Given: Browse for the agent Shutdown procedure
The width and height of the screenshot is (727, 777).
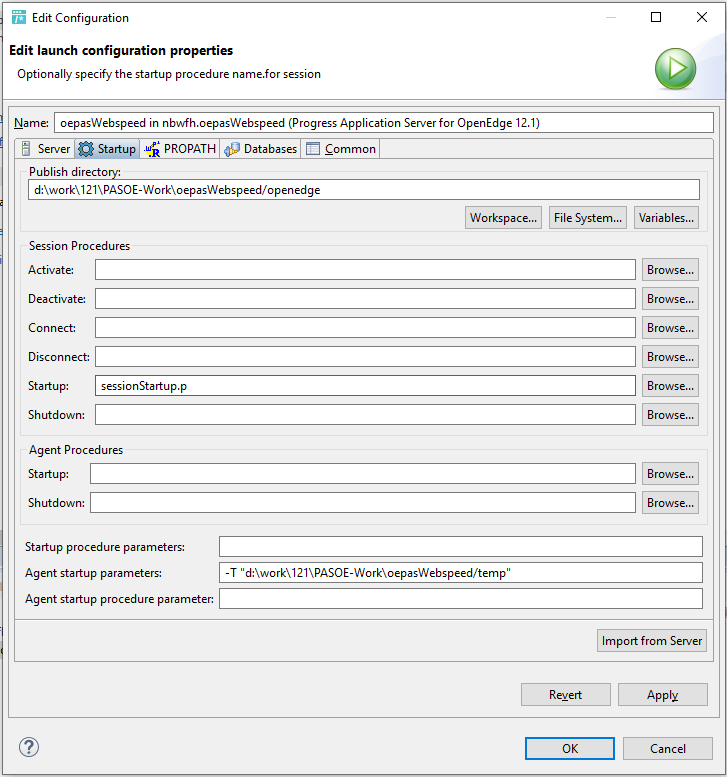Looking at the screenshot, I should [670, 502].
